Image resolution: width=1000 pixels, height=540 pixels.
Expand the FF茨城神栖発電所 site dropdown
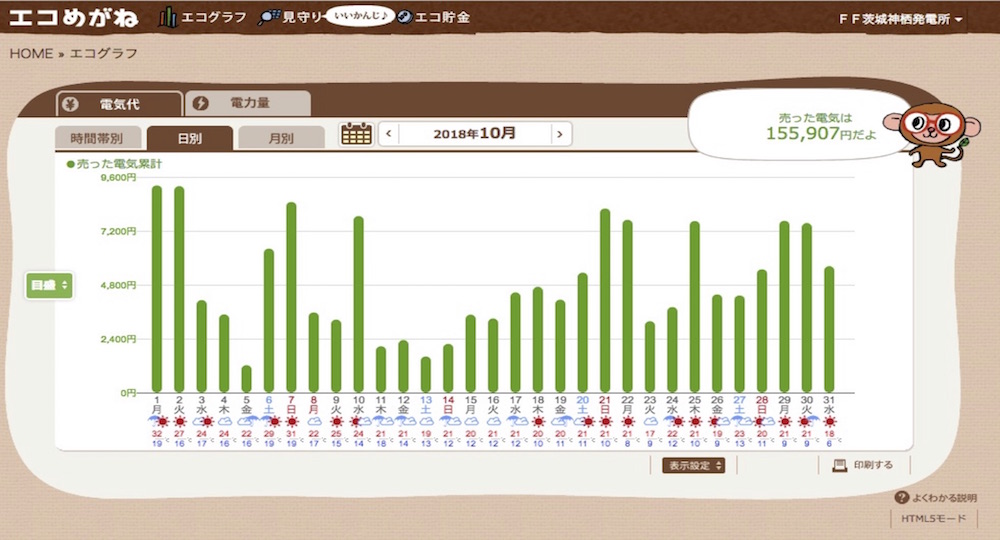(x=900, y=19)
